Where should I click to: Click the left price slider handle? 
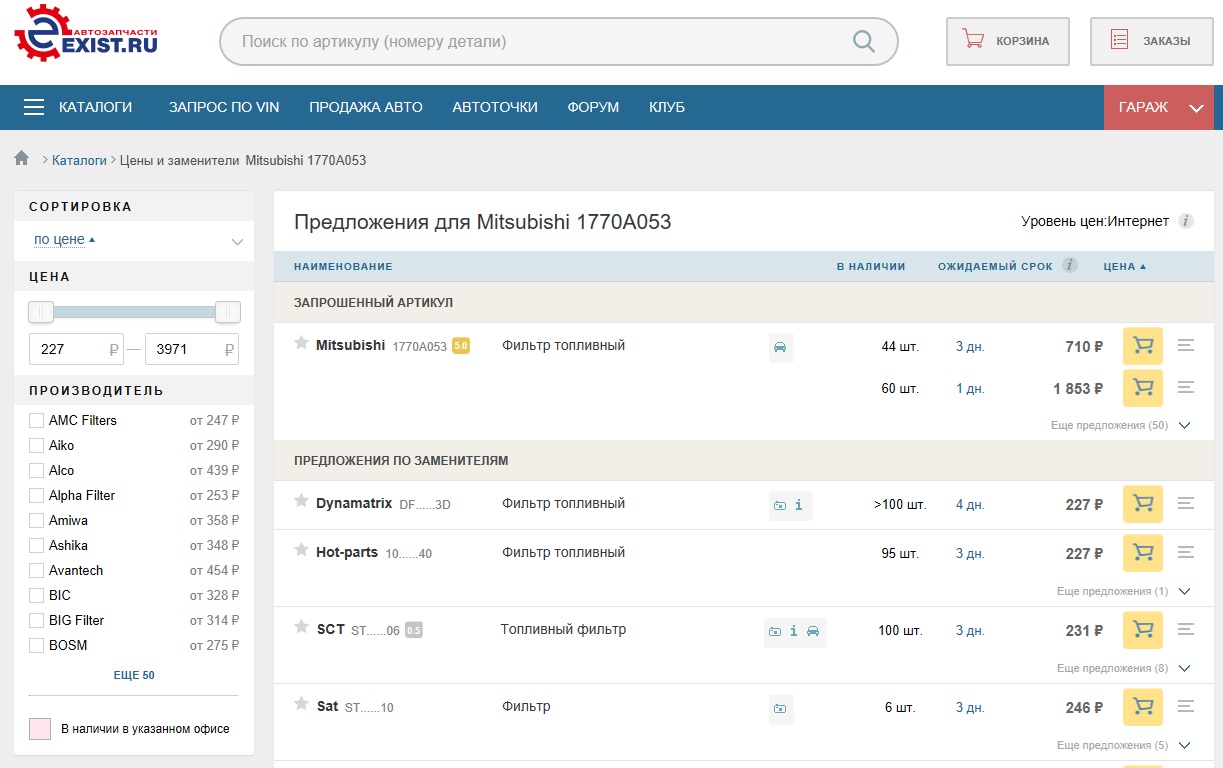click(41, 312)
